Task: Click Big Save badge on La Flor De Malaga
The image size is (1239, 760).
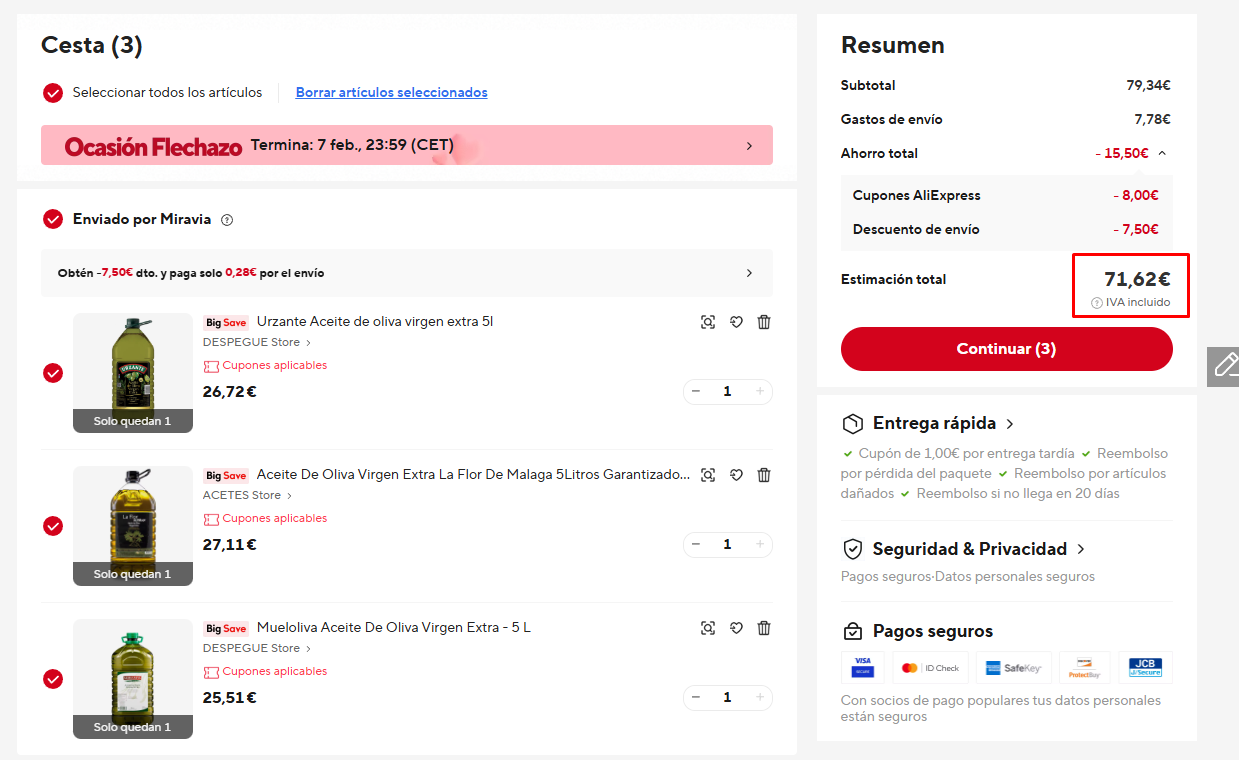Action: pos(226,475)
